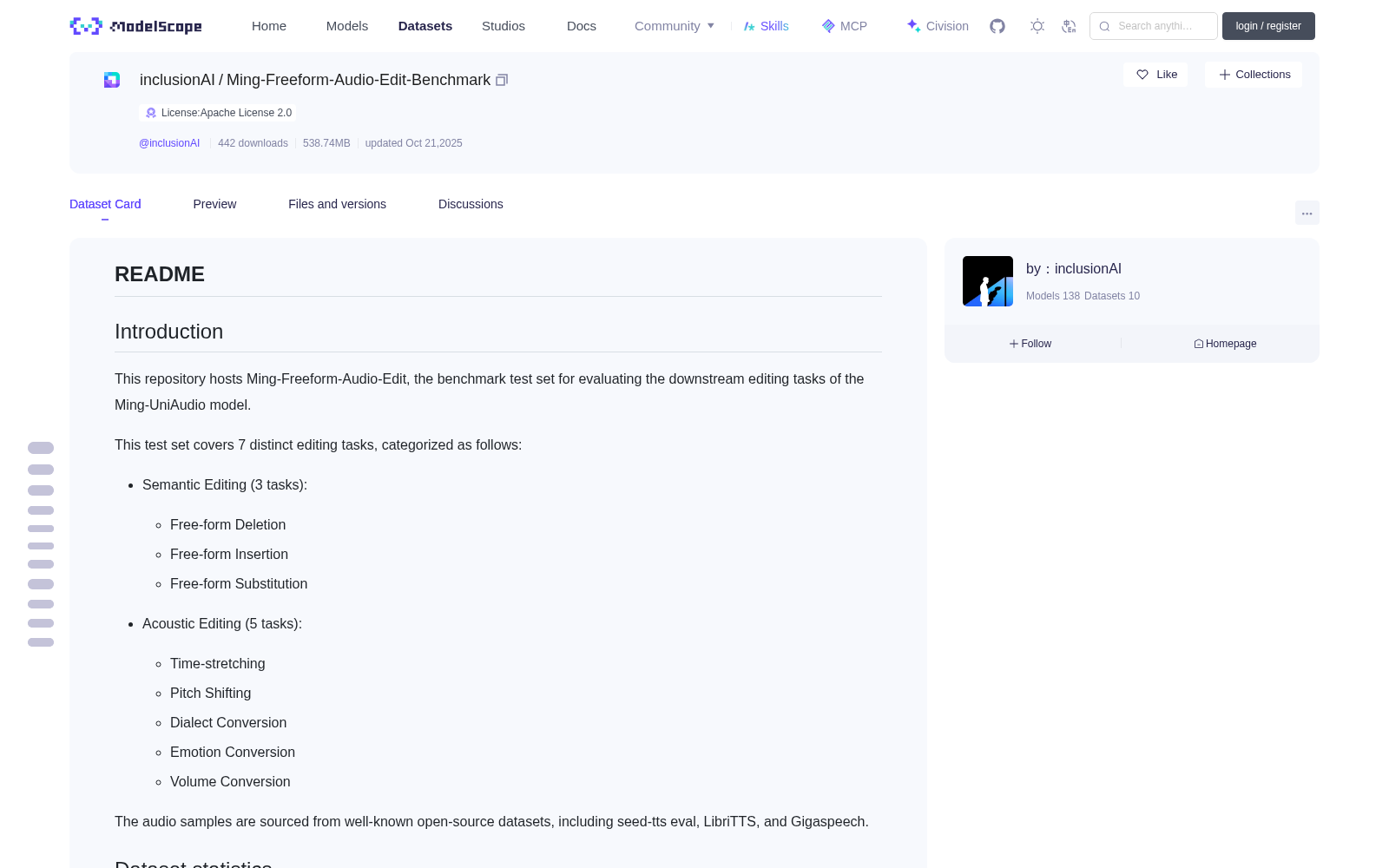This screenshot has height=868, width=1389.
Task: Click the Apache License 2.0 tag
Action: tap(218, 113)
